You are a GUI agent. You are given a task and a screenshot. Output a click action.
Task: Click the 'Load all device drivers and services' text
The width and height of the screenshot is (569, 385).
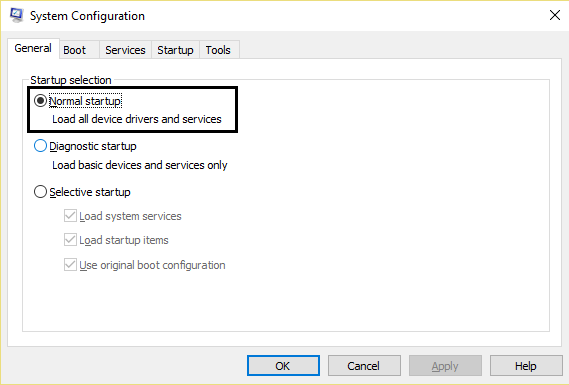[x=137, y=119]
